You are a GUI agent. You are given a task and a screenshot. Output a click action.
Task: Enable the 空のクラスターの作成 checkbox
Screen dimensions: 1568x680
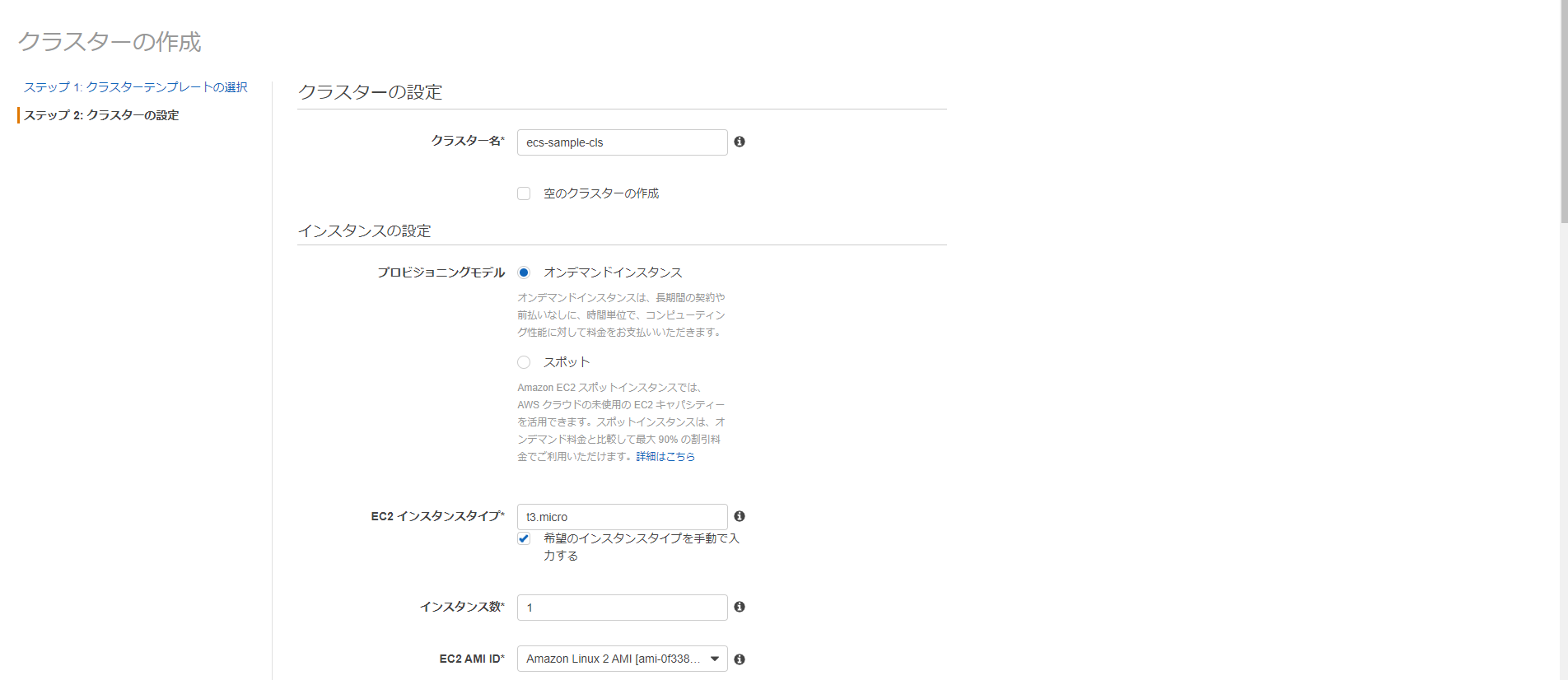524,193
